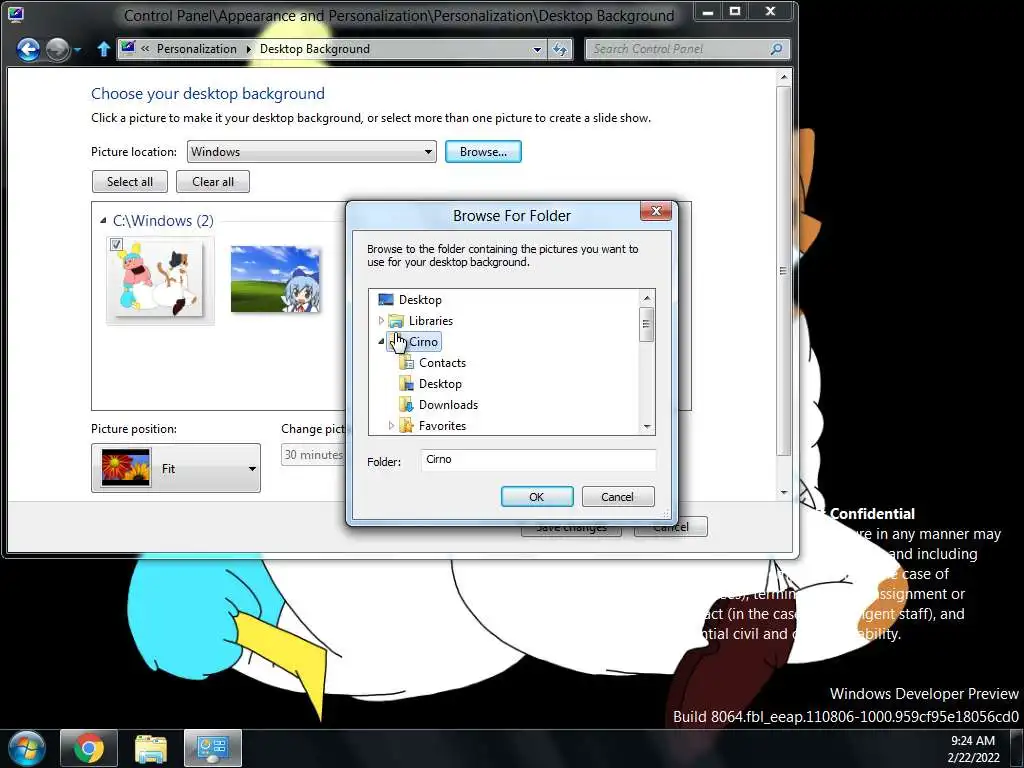Click Cancel in Browse For Folder
This screenshot has height=768, width=1024.
point(617,496)
